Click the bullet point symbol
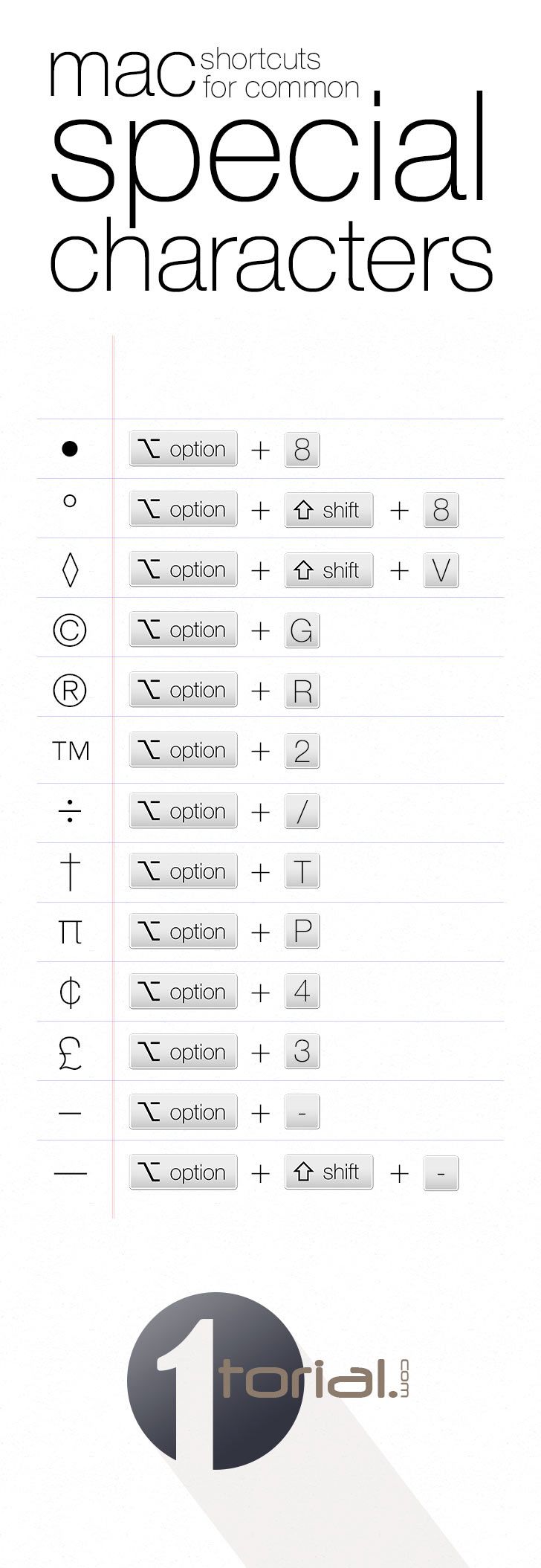 click(69, 448)
